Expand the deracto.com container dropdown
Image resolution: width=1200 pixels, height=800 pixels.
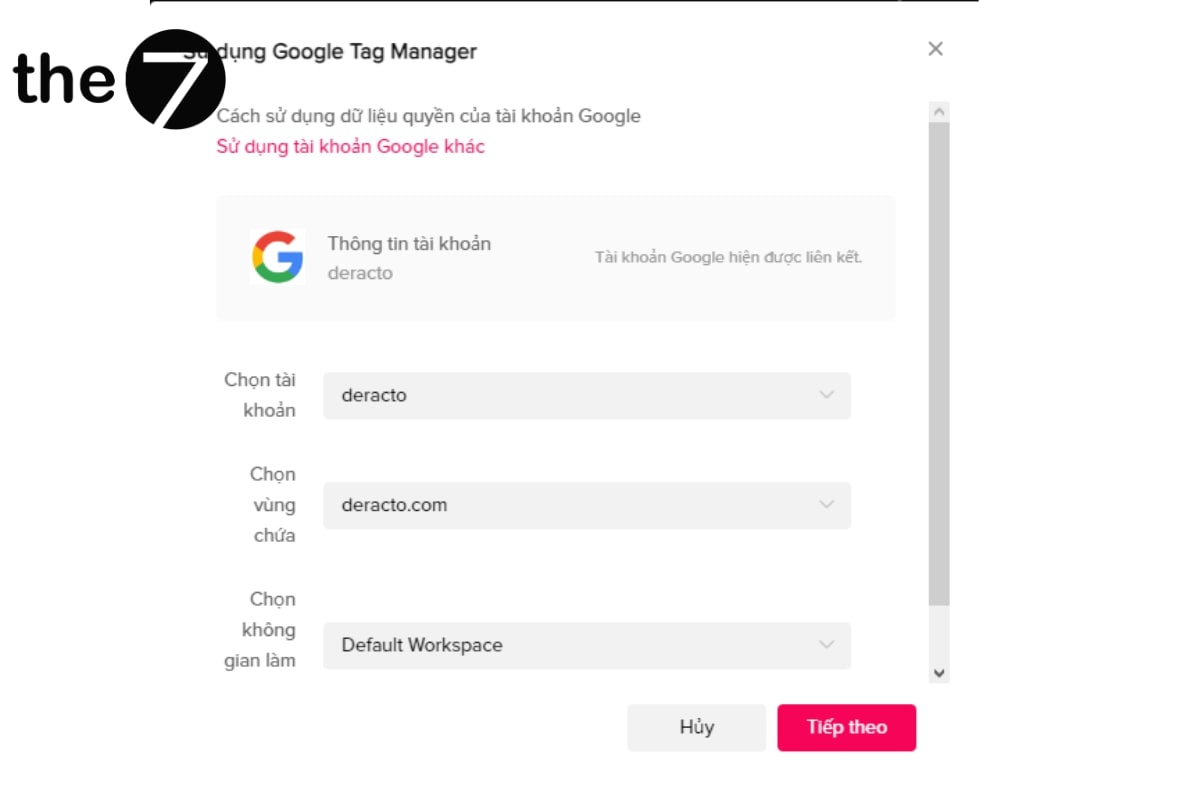click(x=586, y=505)
